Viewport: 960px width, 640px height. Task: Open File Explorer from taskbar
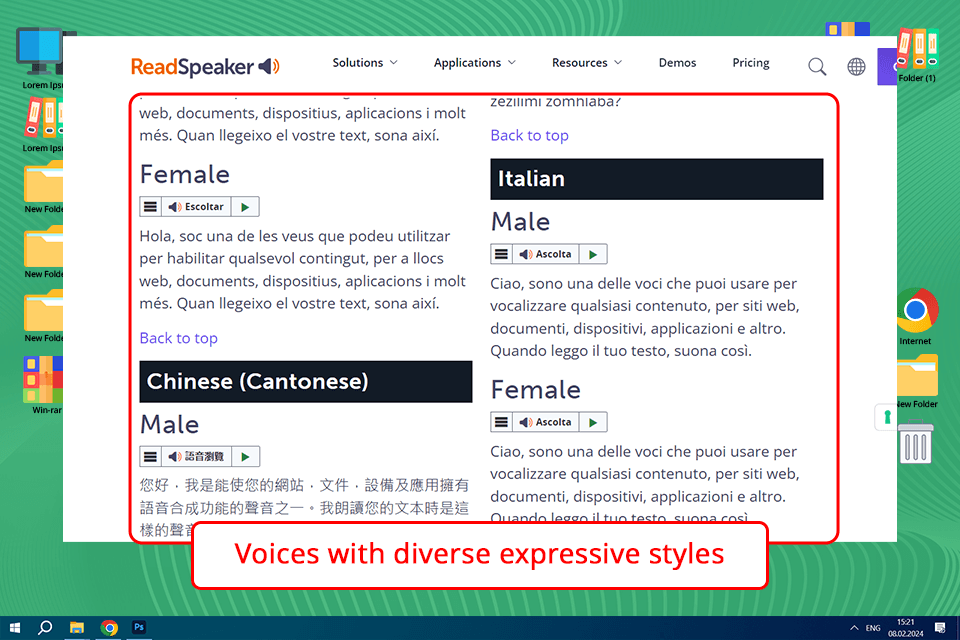(77, 628)
